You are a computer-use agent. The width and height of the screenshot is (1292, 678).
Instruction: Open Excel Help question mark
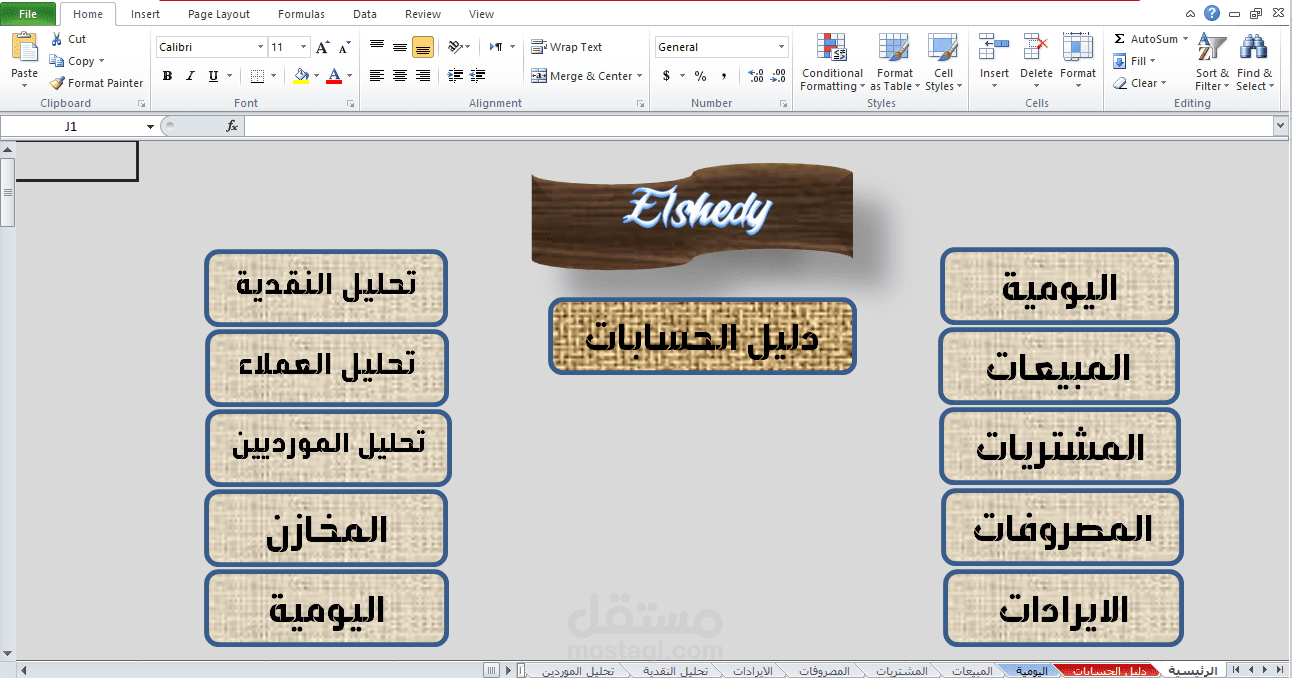click(x=1212, y=13)
